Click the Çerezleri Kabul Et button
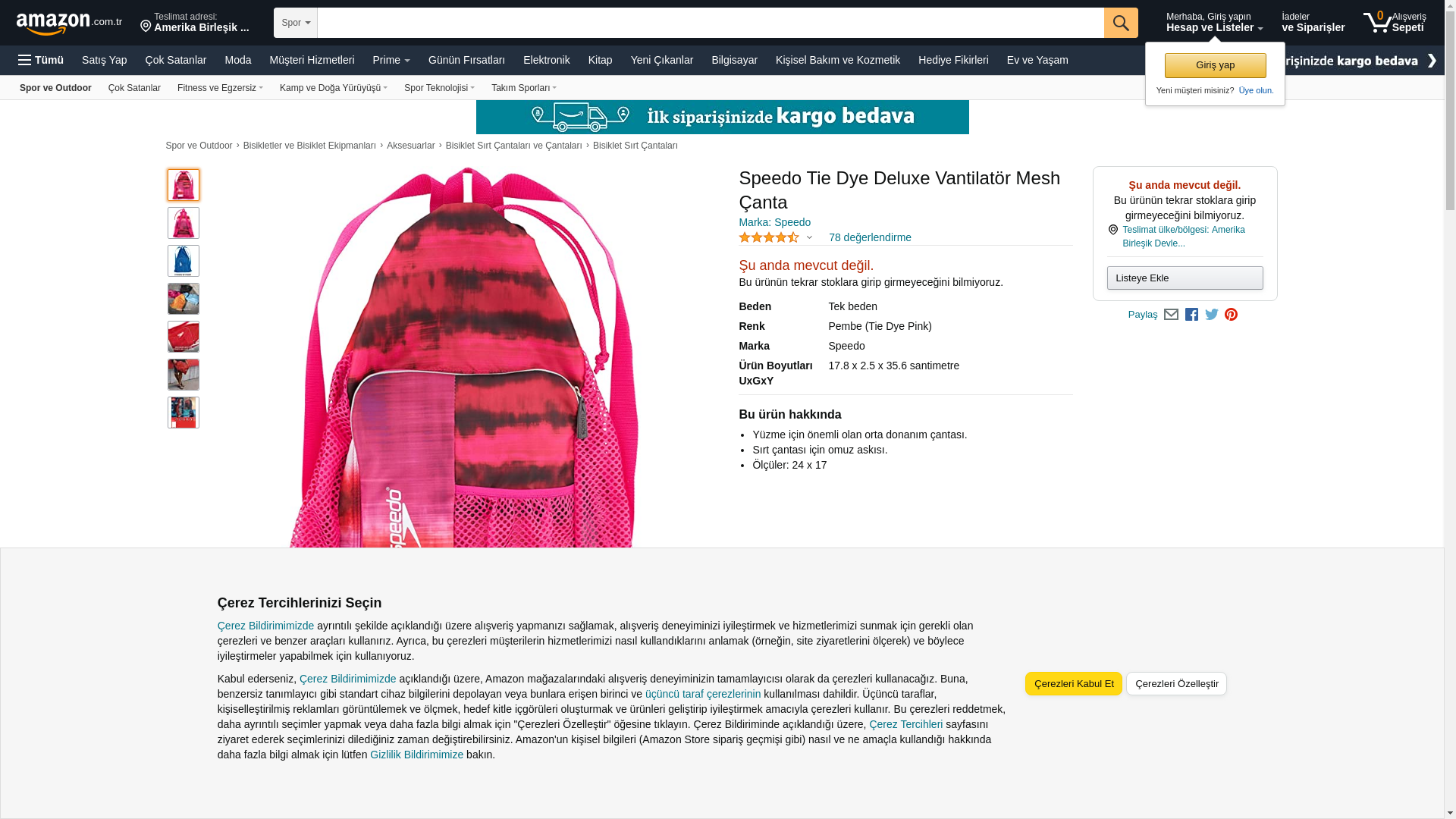Viewport: 1456px width, 819px height. tap(1073, 683)
